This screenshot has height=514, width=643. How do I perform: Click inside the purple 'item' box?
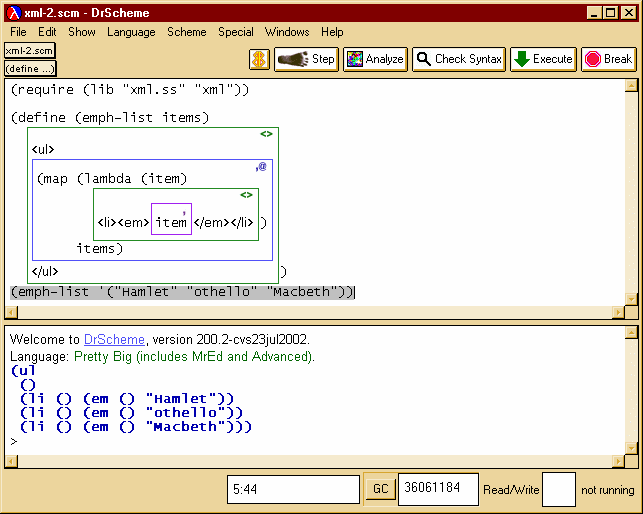tap(171, 219)
